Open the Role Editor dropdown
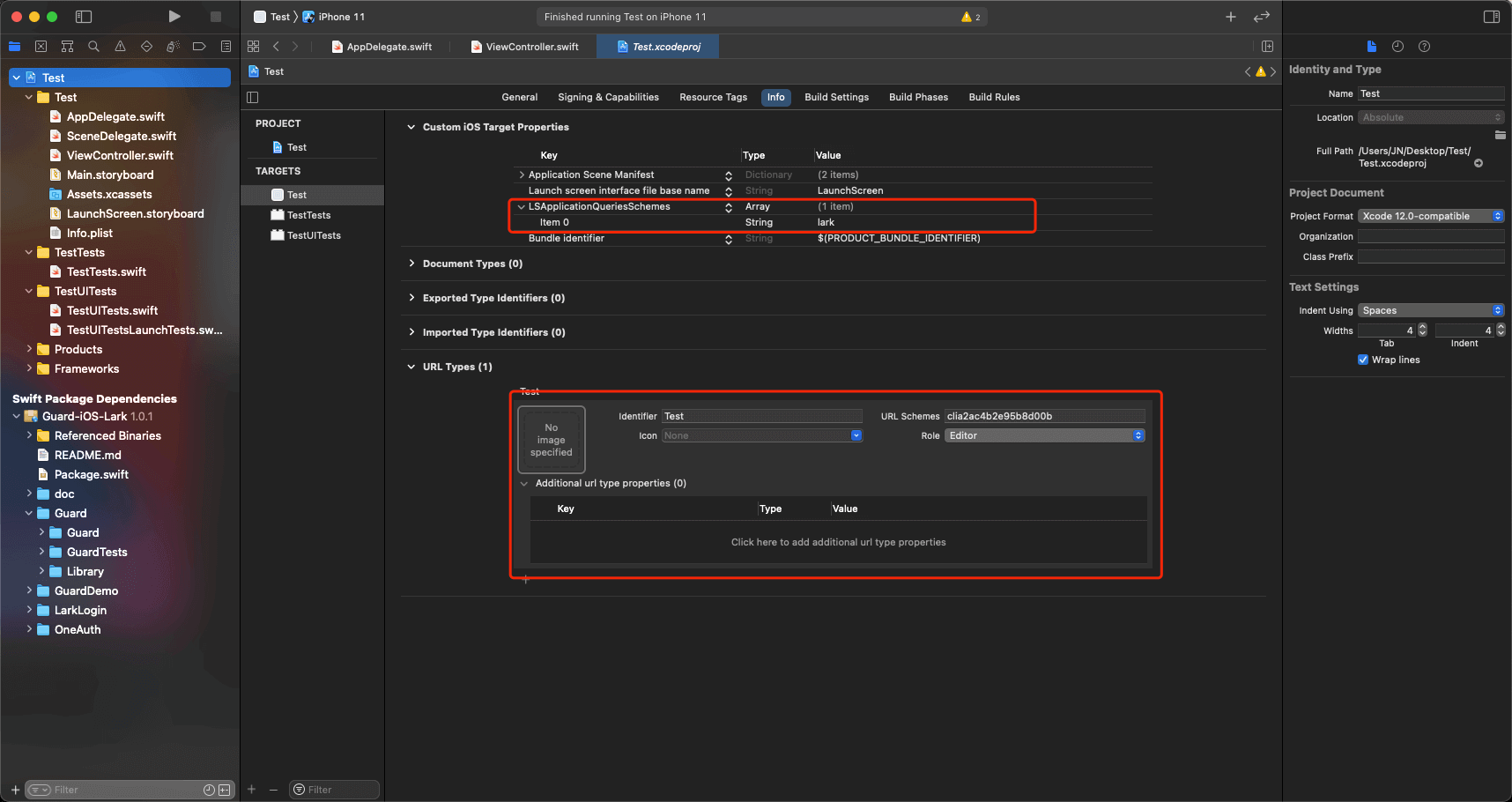The image size is (1512, 802). [1044, 435]
